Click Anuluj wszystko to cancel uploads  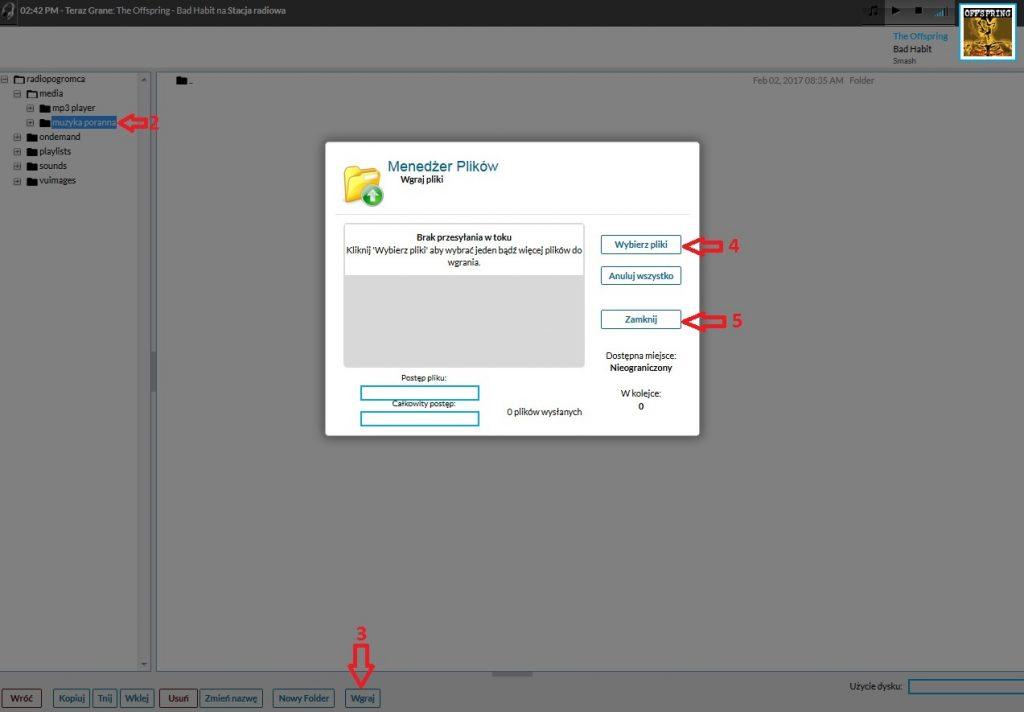(x=640, y=275)
